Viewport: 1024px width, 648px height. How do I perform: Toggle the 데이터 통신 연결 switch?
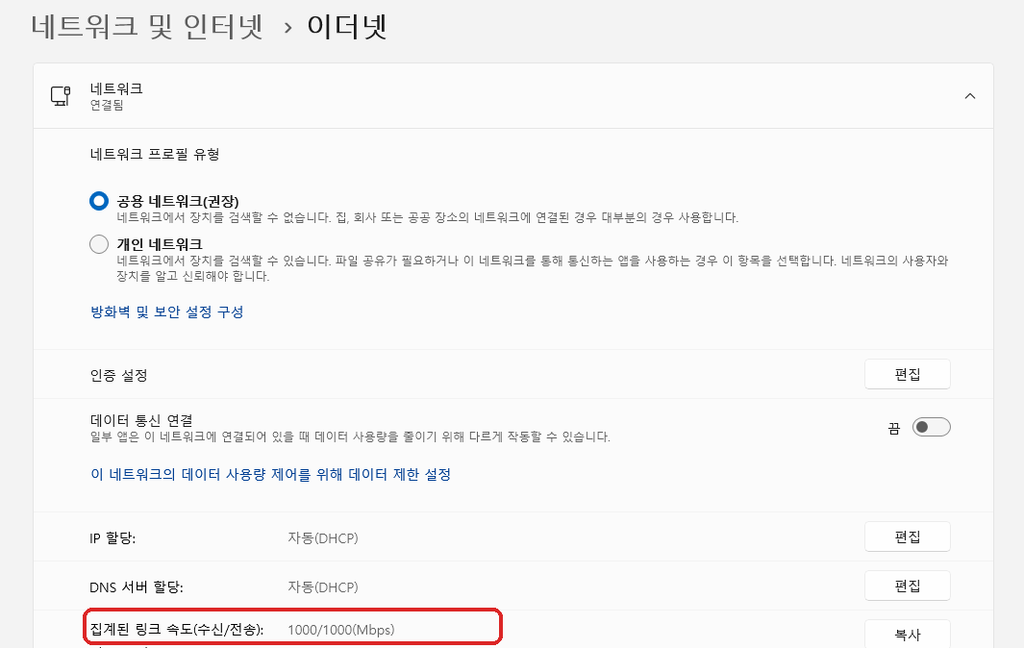pyautogui.click(x=931, y=427)
